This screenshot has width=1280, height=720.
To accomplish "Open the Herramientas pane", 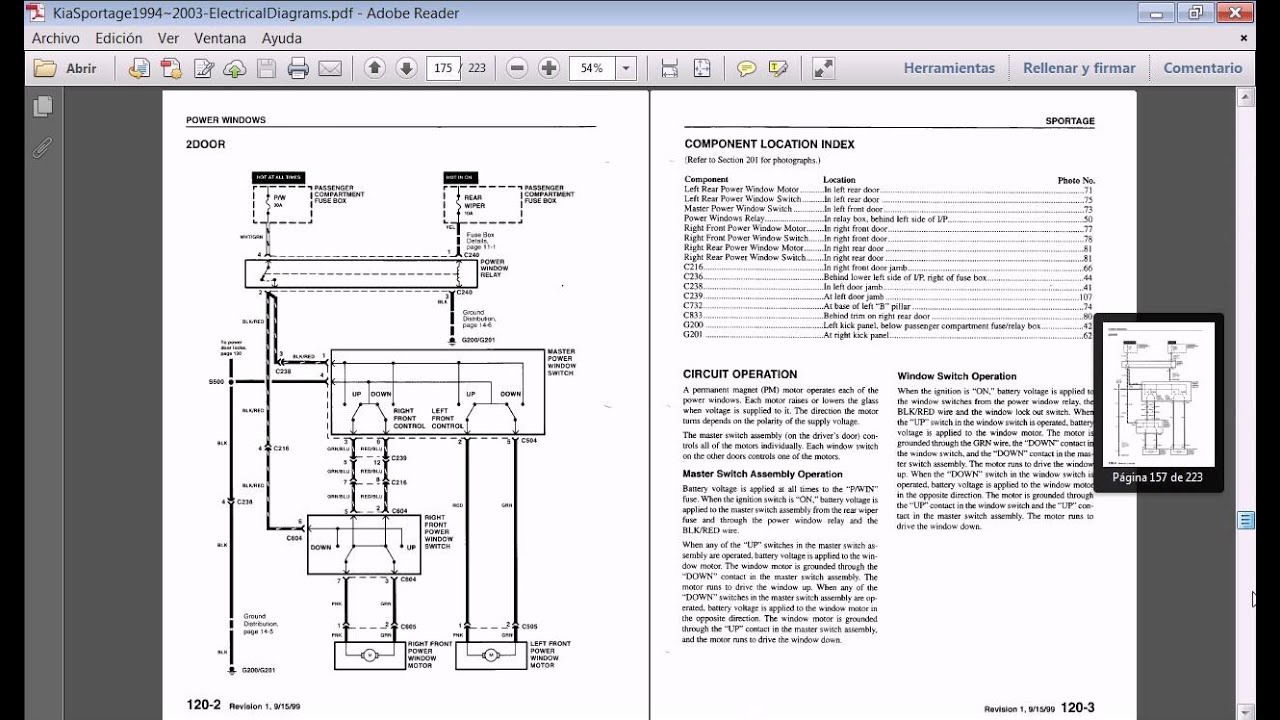I will [949, 68].
